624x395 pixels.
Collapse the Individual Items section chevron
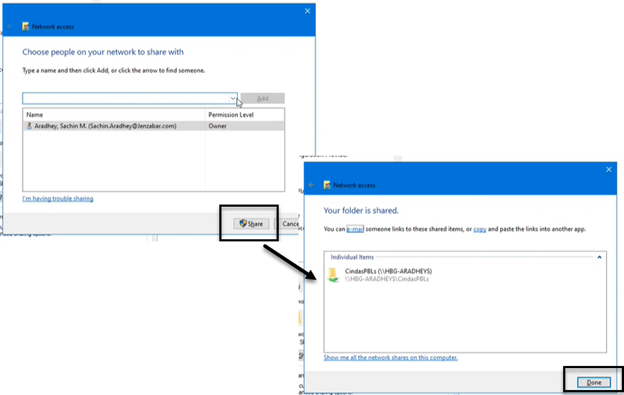coord(599,257)
